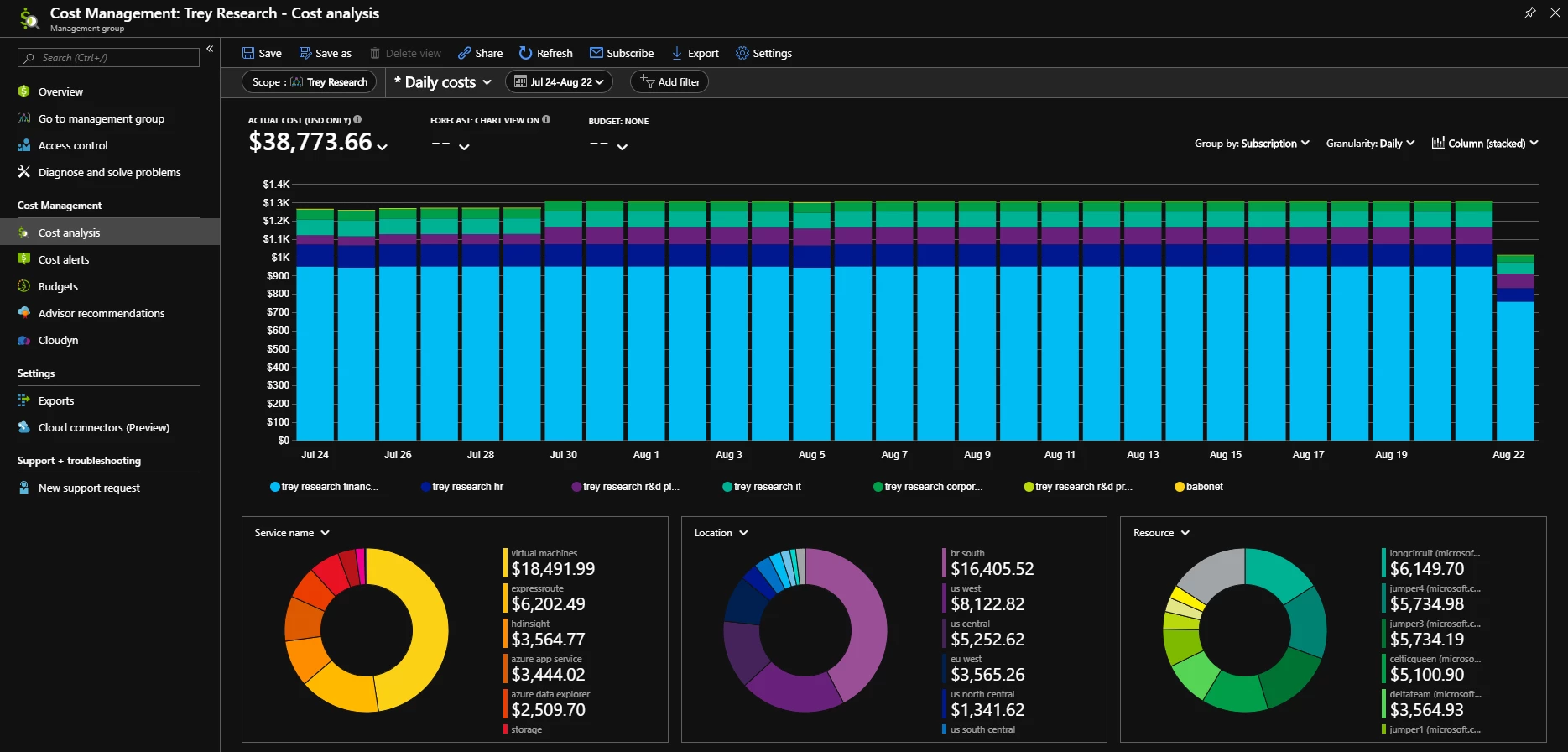Click the Aug 22 stacked column
This screenshot has height=752, width=1568.
(x=1515, y=347)
